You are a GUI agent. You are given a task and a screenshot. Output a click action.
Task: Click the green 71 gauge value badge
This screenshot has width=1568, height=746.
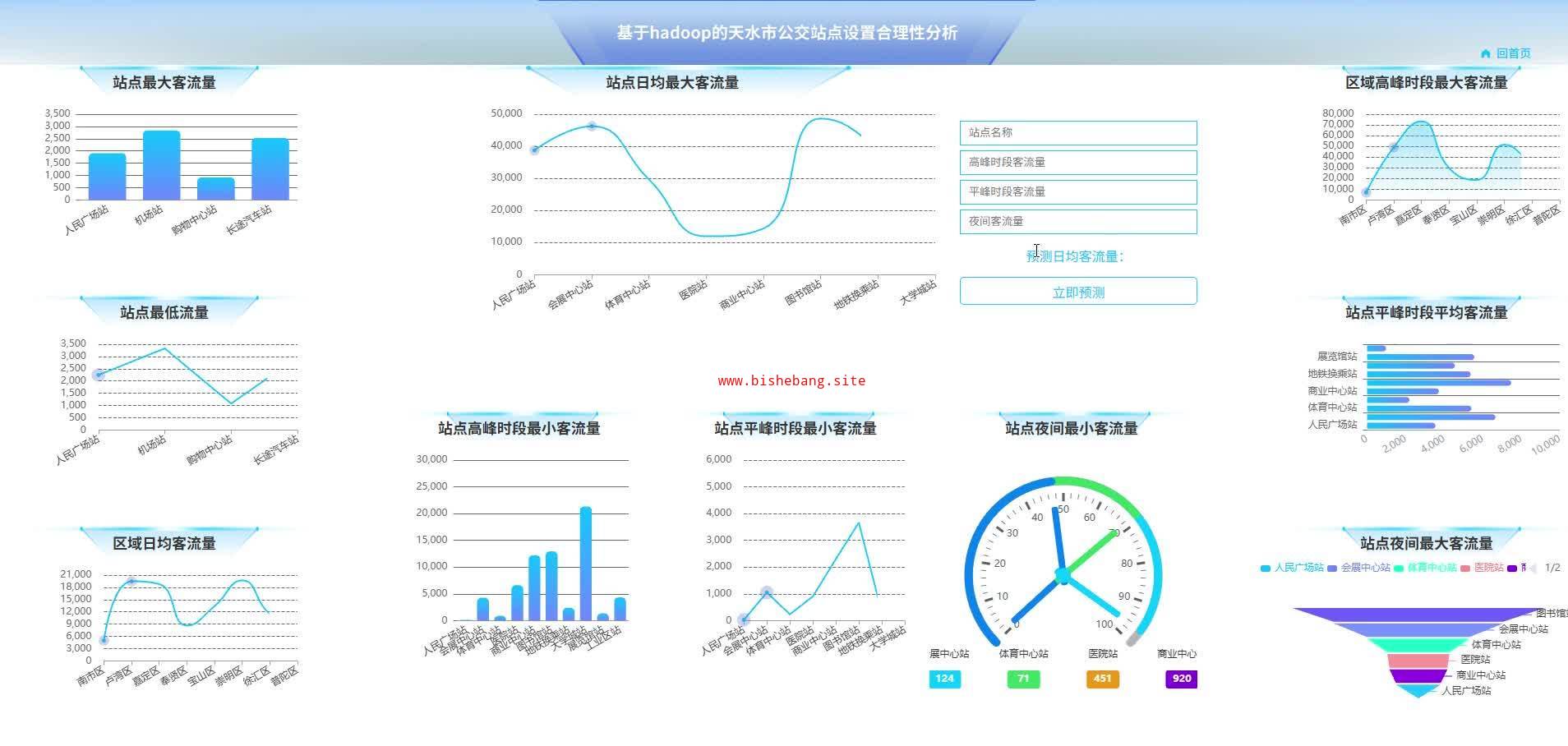click(1023, 679)
